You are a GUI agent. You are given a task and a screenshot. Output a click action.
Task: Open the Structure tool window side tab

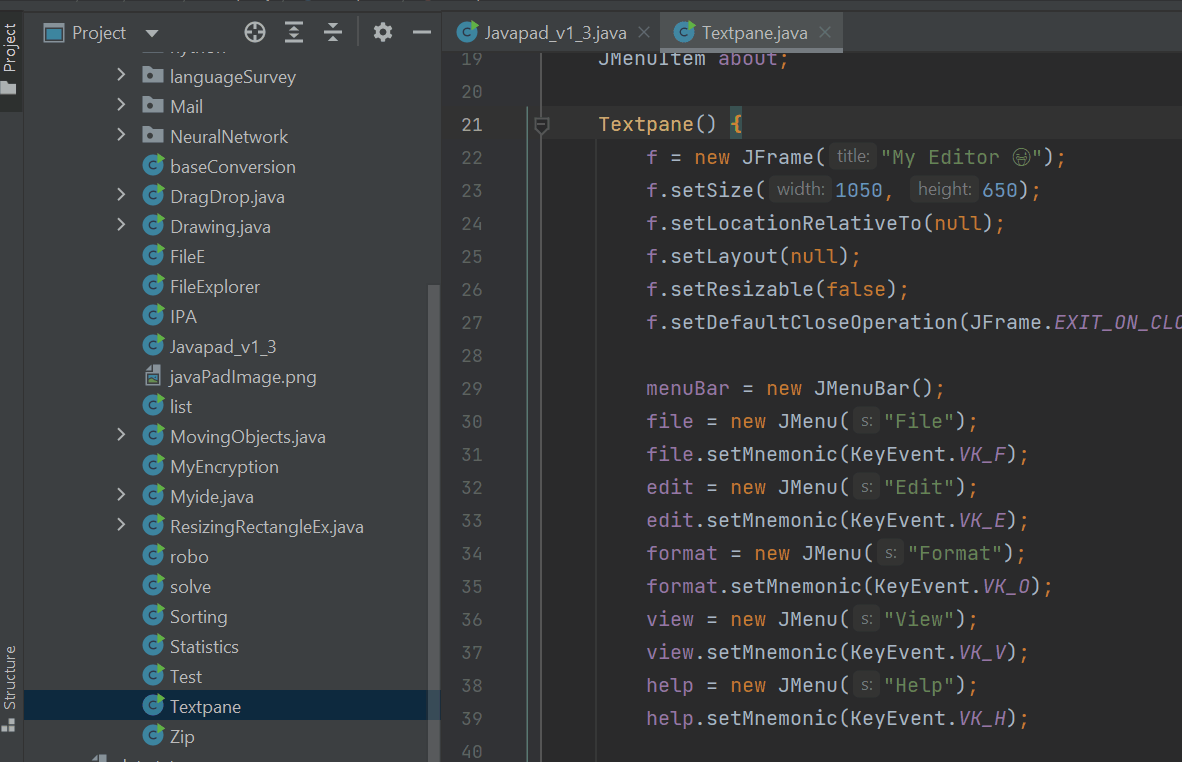coord(10,688)
